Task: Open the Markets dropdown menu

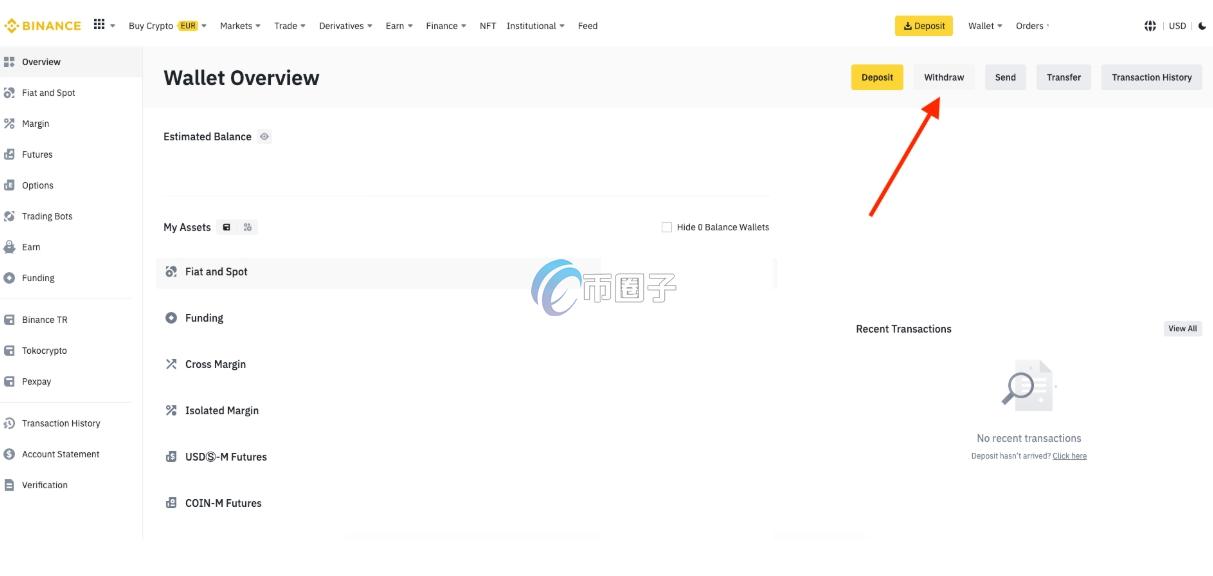Action: tap(240, 26)
